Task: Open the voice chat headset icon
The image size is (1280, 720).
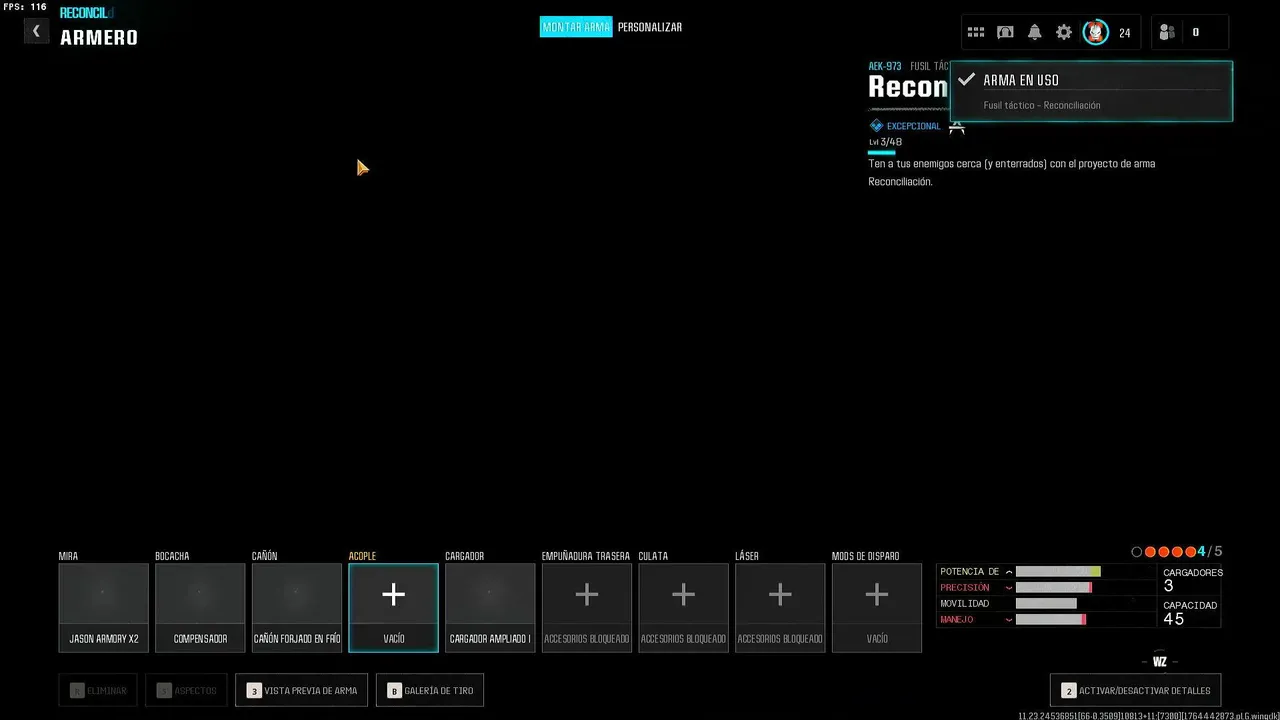Action: 1005,32
